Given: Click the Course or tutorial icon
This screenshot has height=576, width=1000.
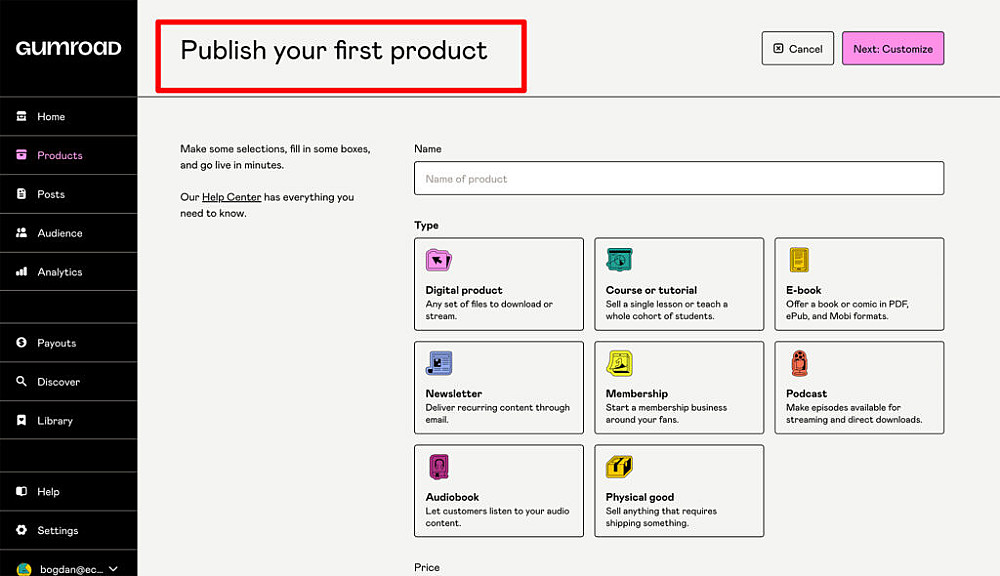Looking at the screenshot, I should coord(619,260).
